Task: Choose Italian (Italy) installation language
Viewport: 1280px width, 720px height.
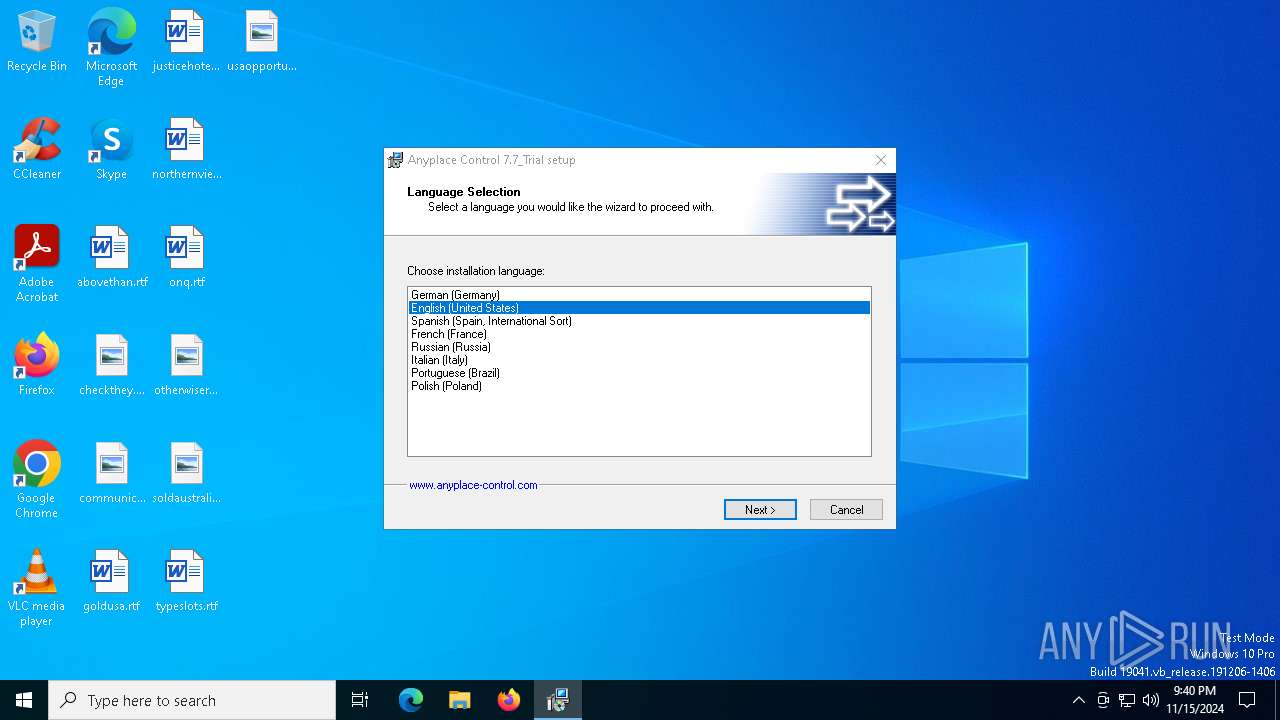Action: coord(639,360)
